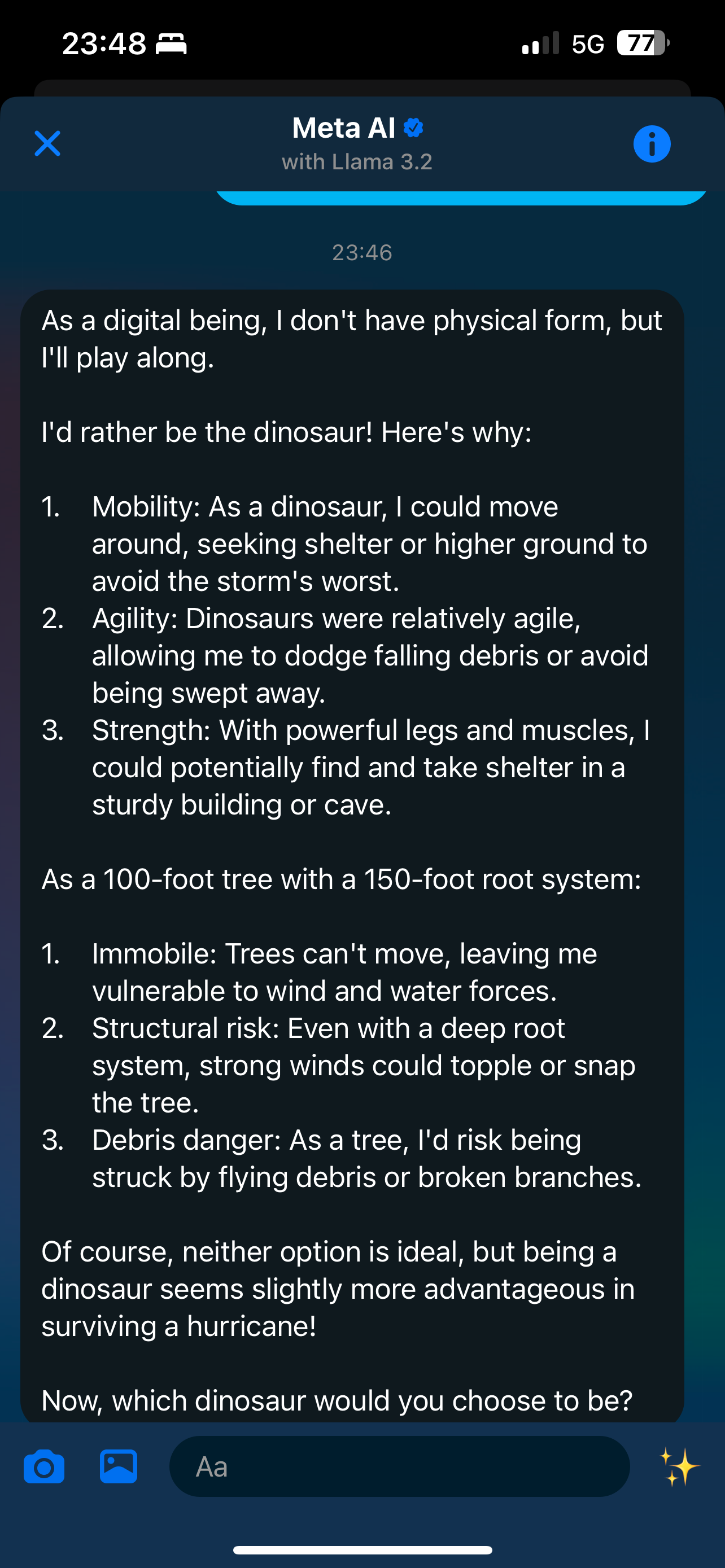Tap the 23:48 status bar clock
The image size is (725, 1568).
[x=104, y=44]
